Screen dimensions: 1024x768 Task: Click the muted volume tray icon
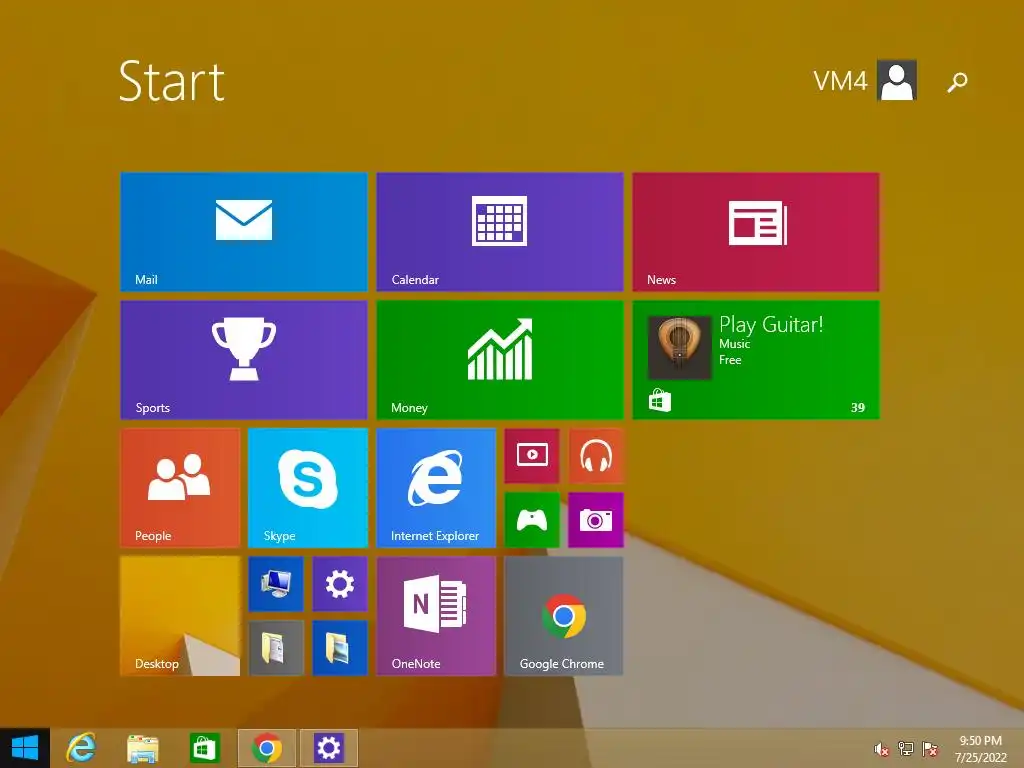click(882, 749)
